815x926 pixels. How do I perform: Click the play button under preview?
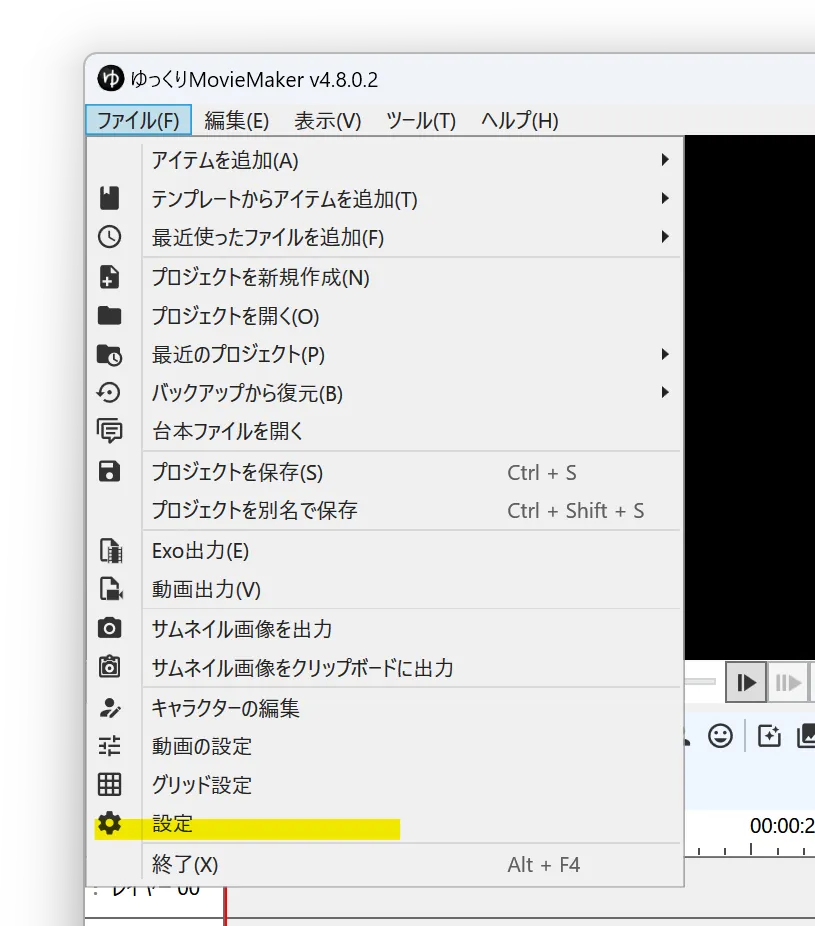[746, 682]
